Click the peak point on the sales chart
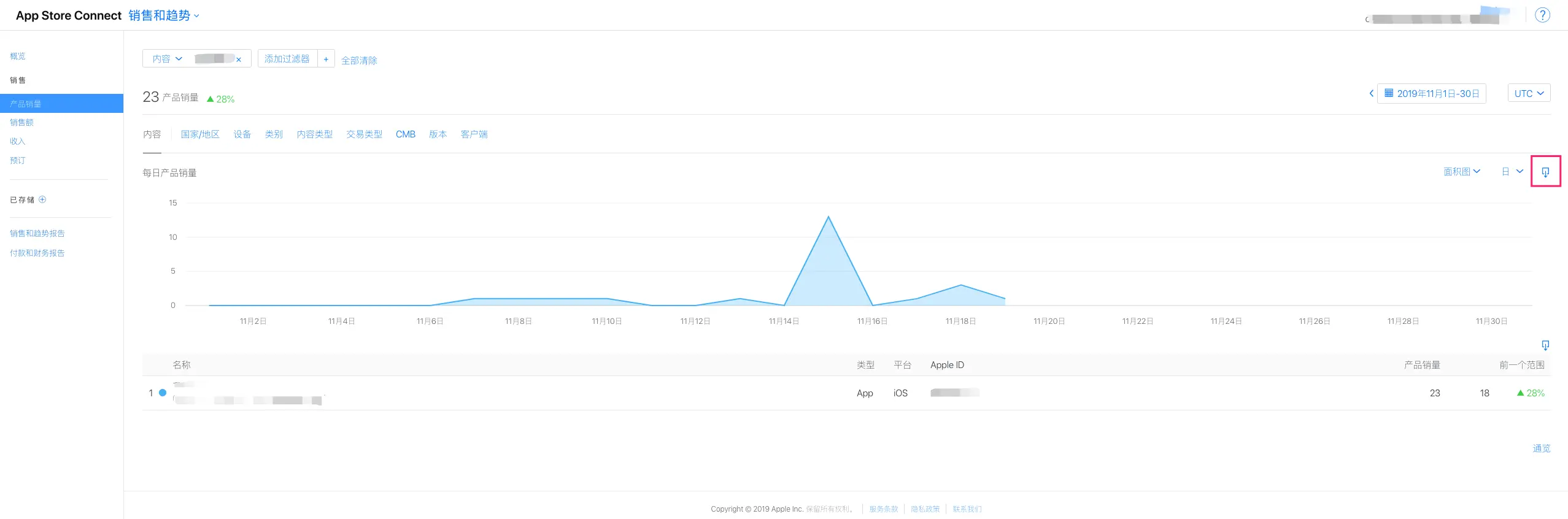Screen dimensions: 1568x519 (x=828, y=217)
